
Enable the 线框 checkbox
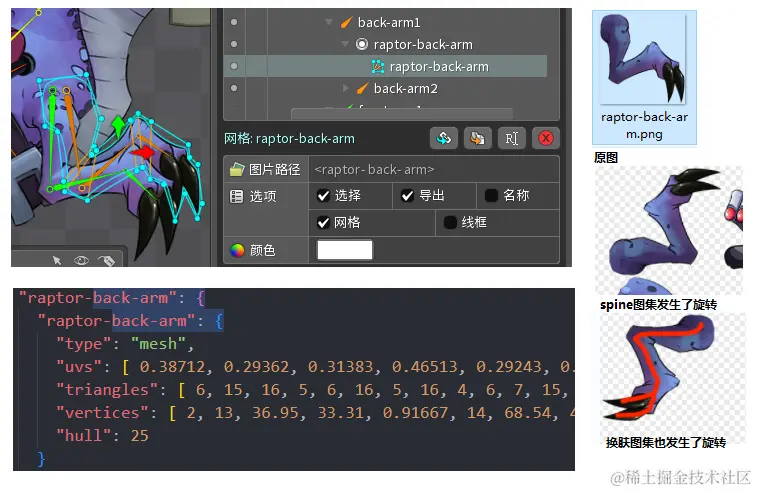(x=450, y=223)
